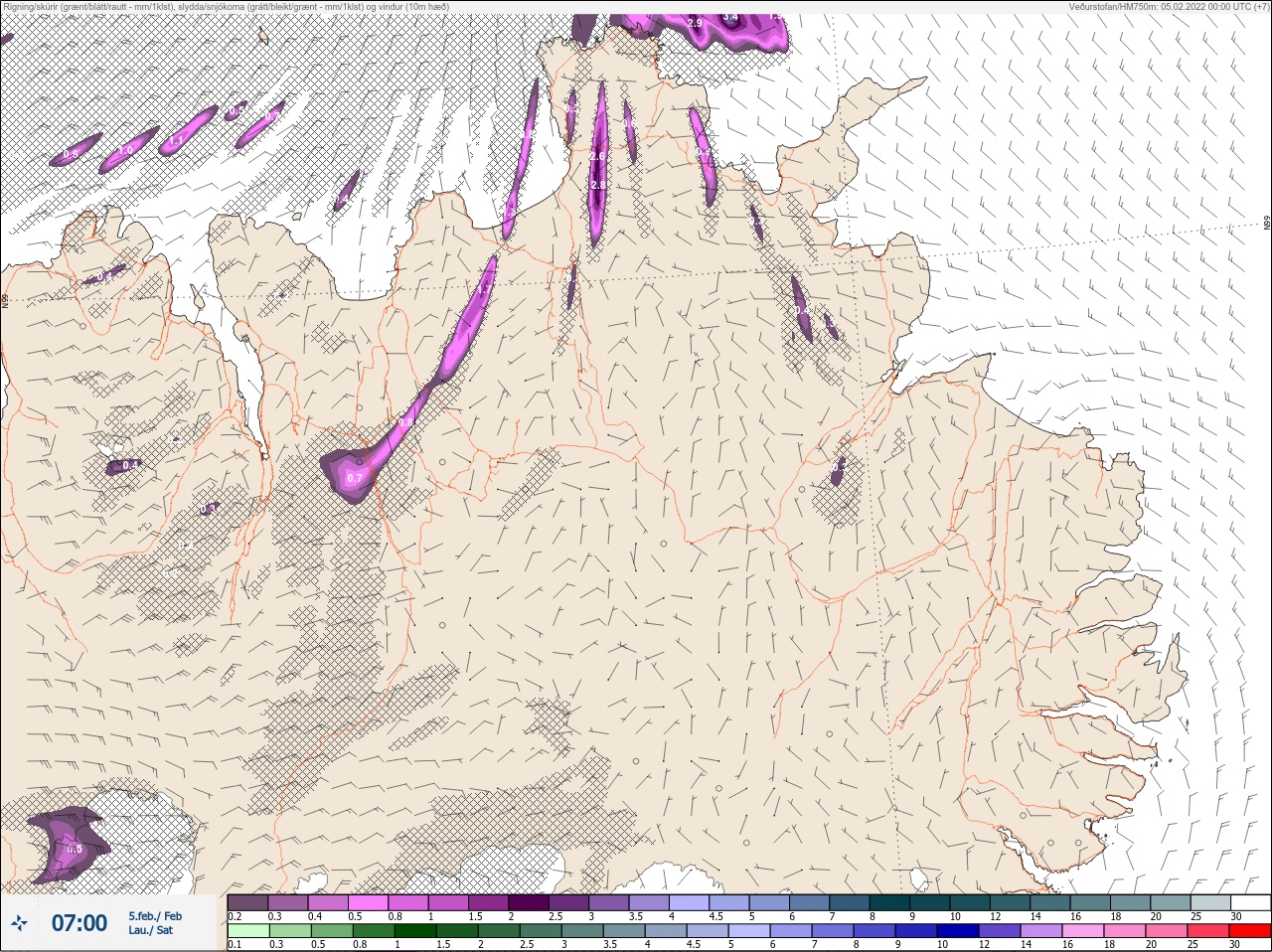1272x952 pixels.
Task: Click the "1.1" precipitation value on the map
Action: [175, 141]
